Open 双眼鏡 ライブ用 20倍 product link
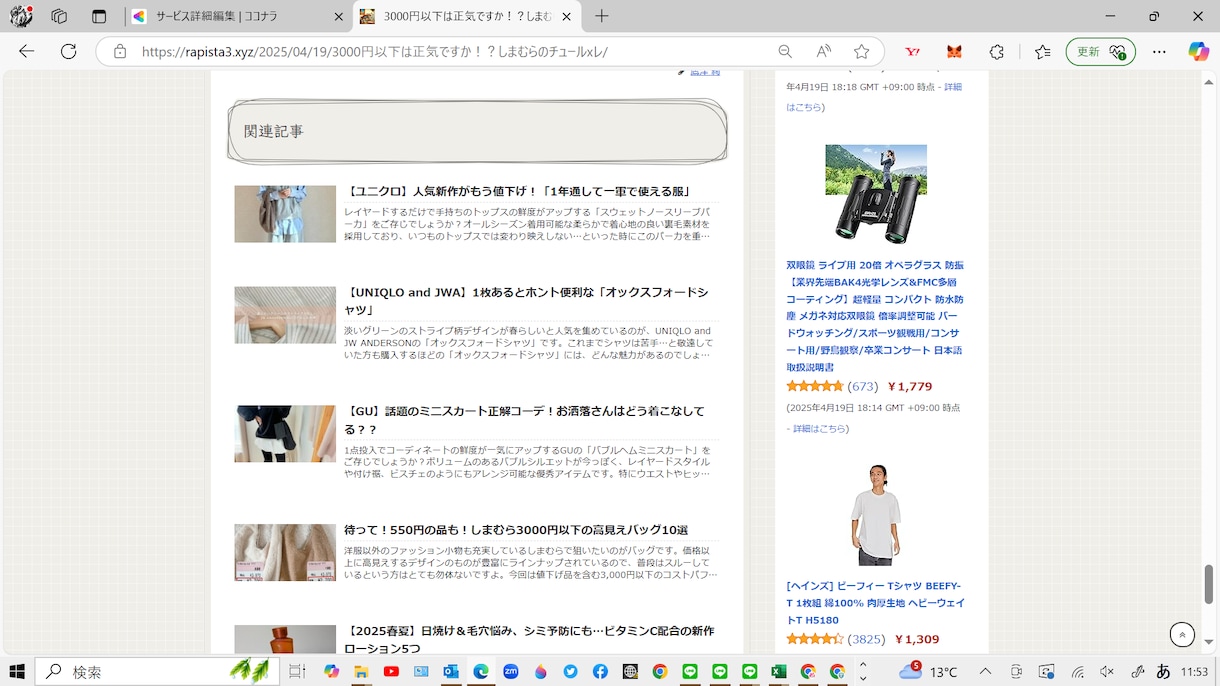Image resolution: width=1220 pixels, height=686 pixels. 875,316
